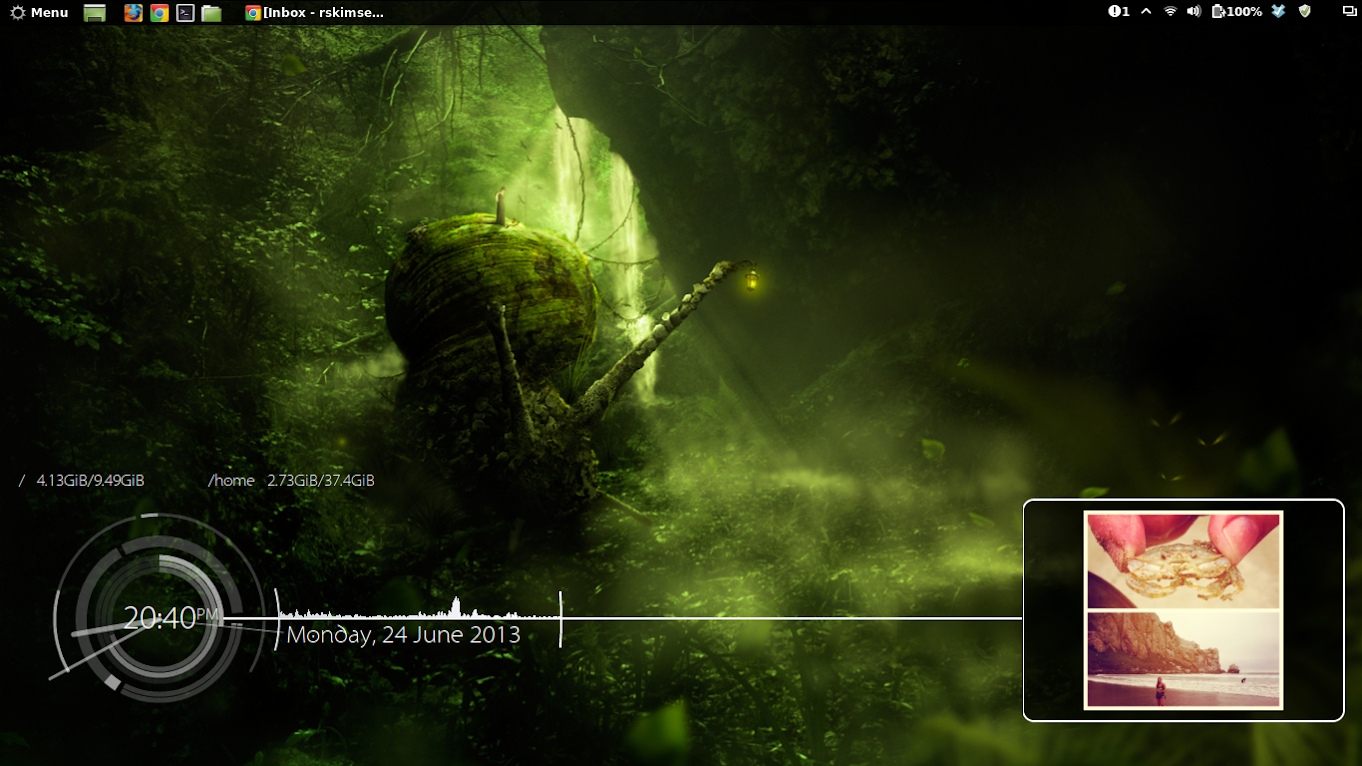
Task: Open the green file manager folder icon
Action: [211, 13]
